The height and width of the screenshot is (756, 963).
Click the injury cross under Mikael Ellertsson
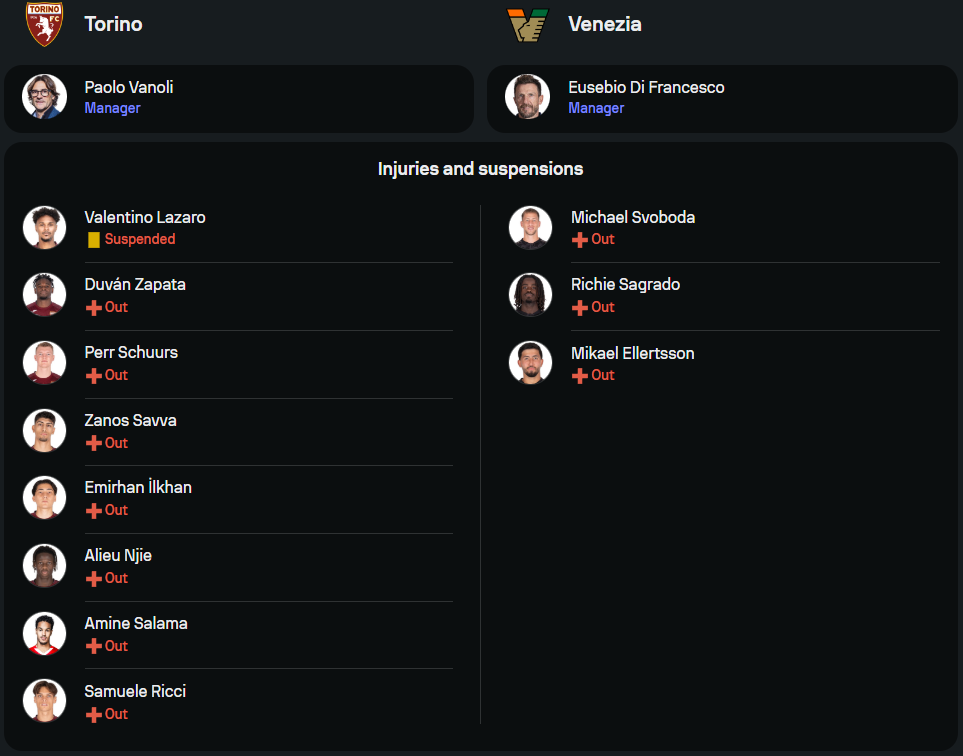(580, 376)
